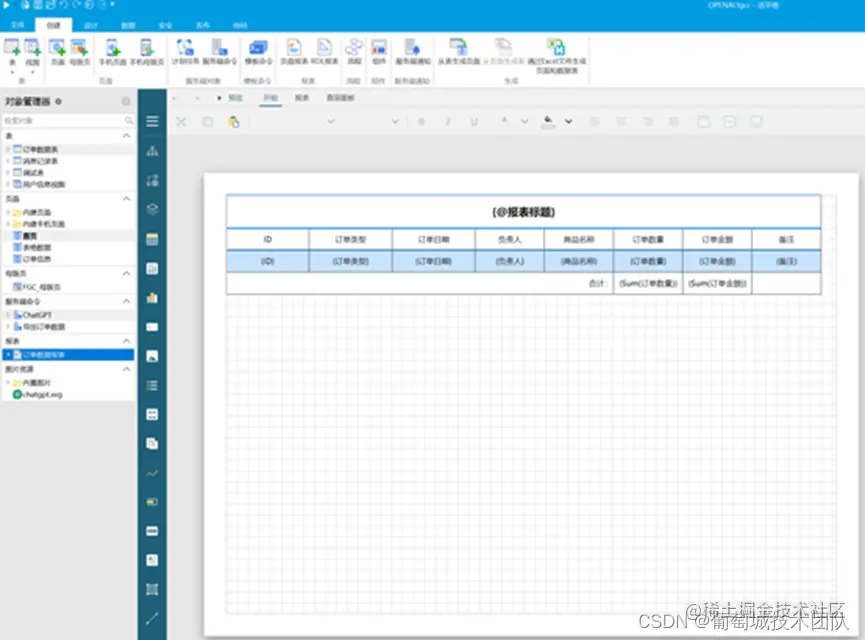This screenshot has width=865, height=640.
Task: Click the Run (play) button in the title bar
Action: point(7,5)
